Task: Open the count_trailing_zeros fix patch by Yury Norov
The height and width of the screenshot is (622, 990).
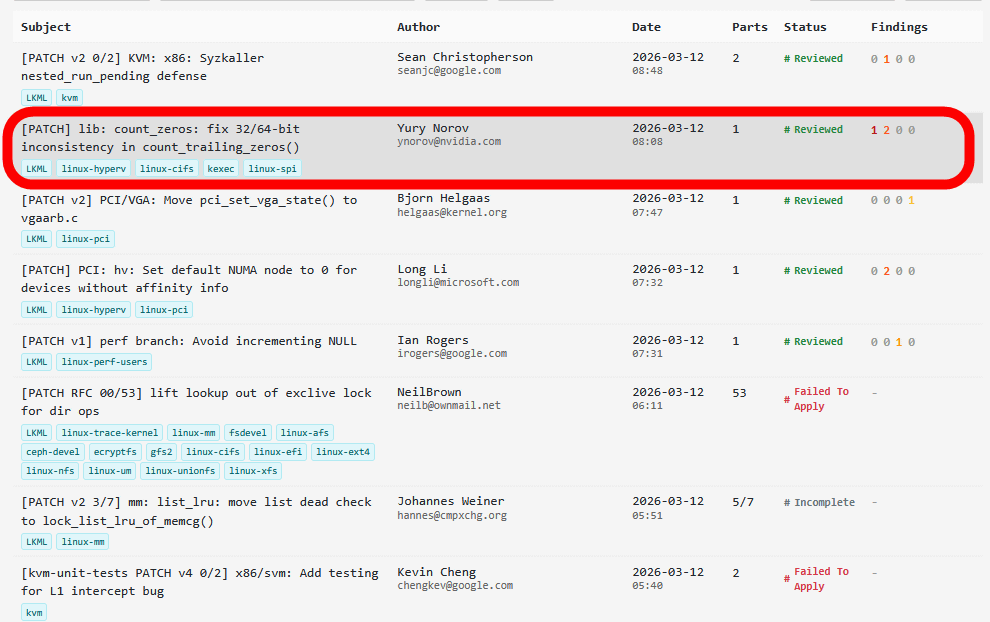Action: pos(160,138)
